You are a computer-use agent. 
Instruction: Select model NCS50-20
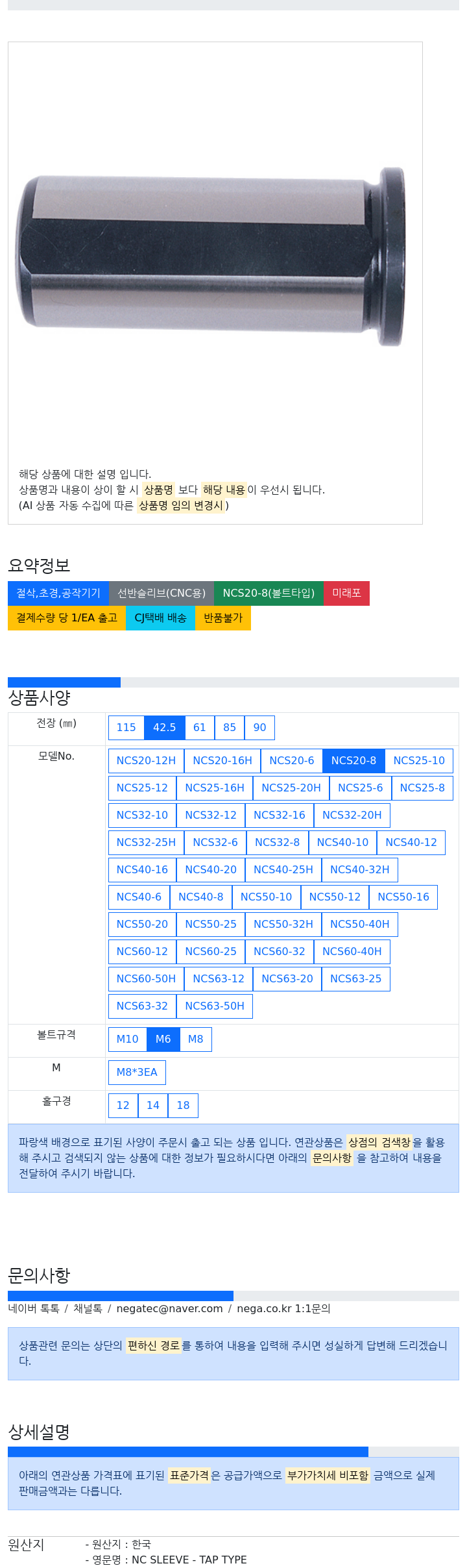(x=142, y=925)
